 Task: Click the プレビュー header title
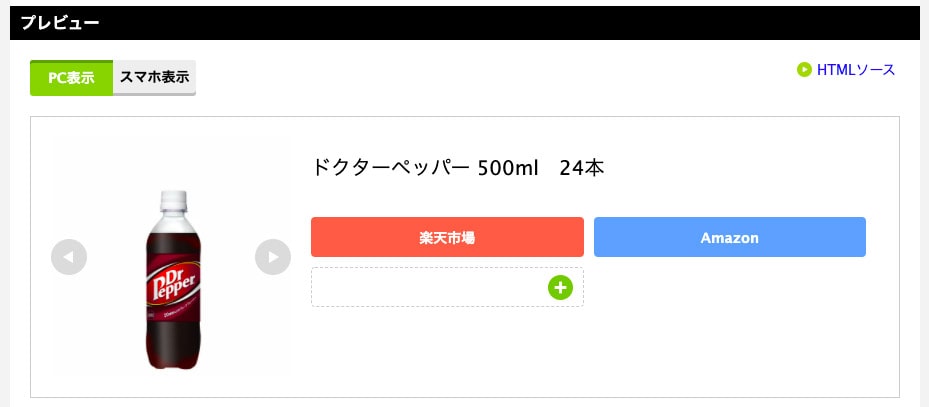coord(60,23)
